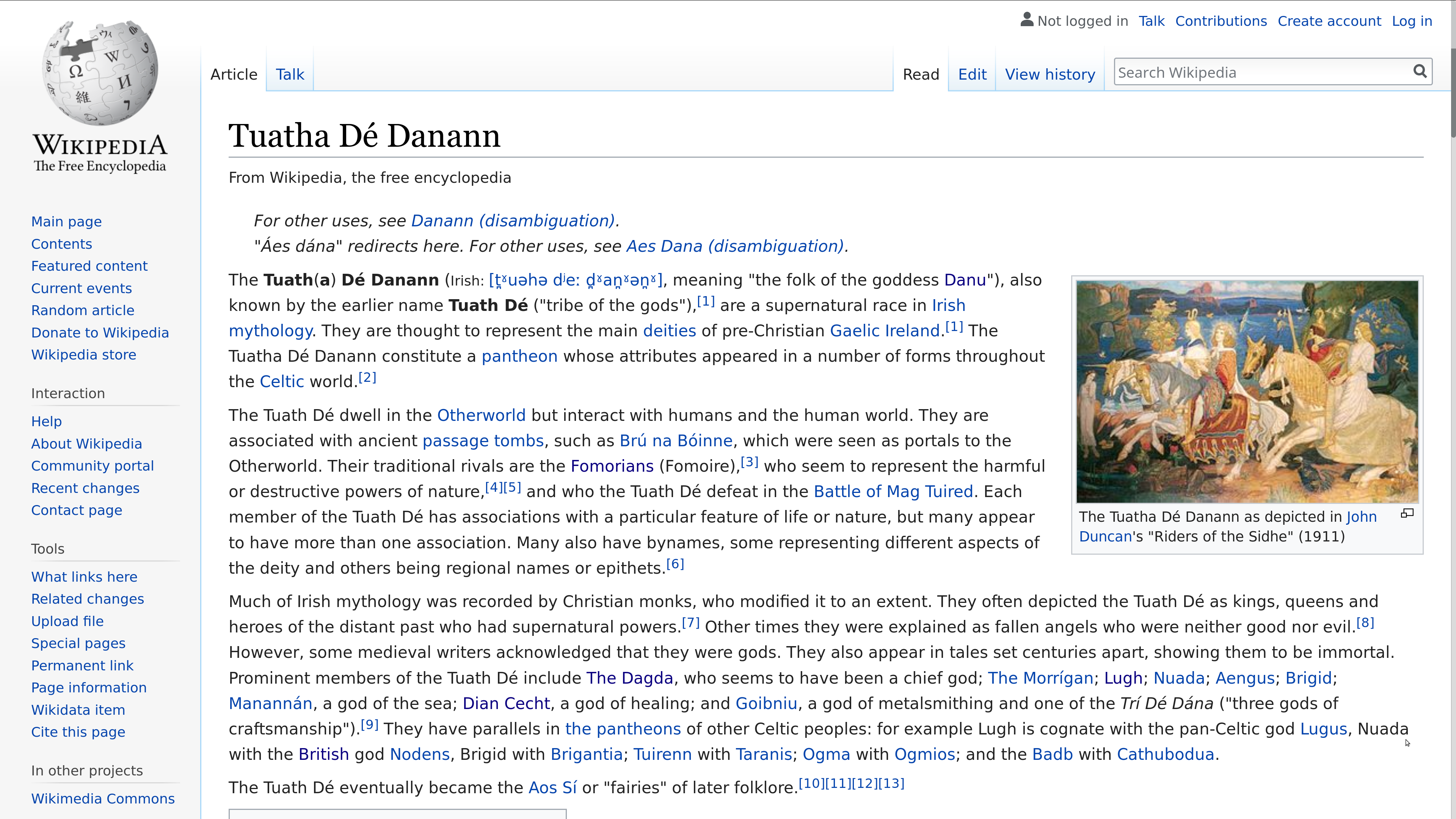
Task: Open the Otherworld link
Action: (481, 416)
